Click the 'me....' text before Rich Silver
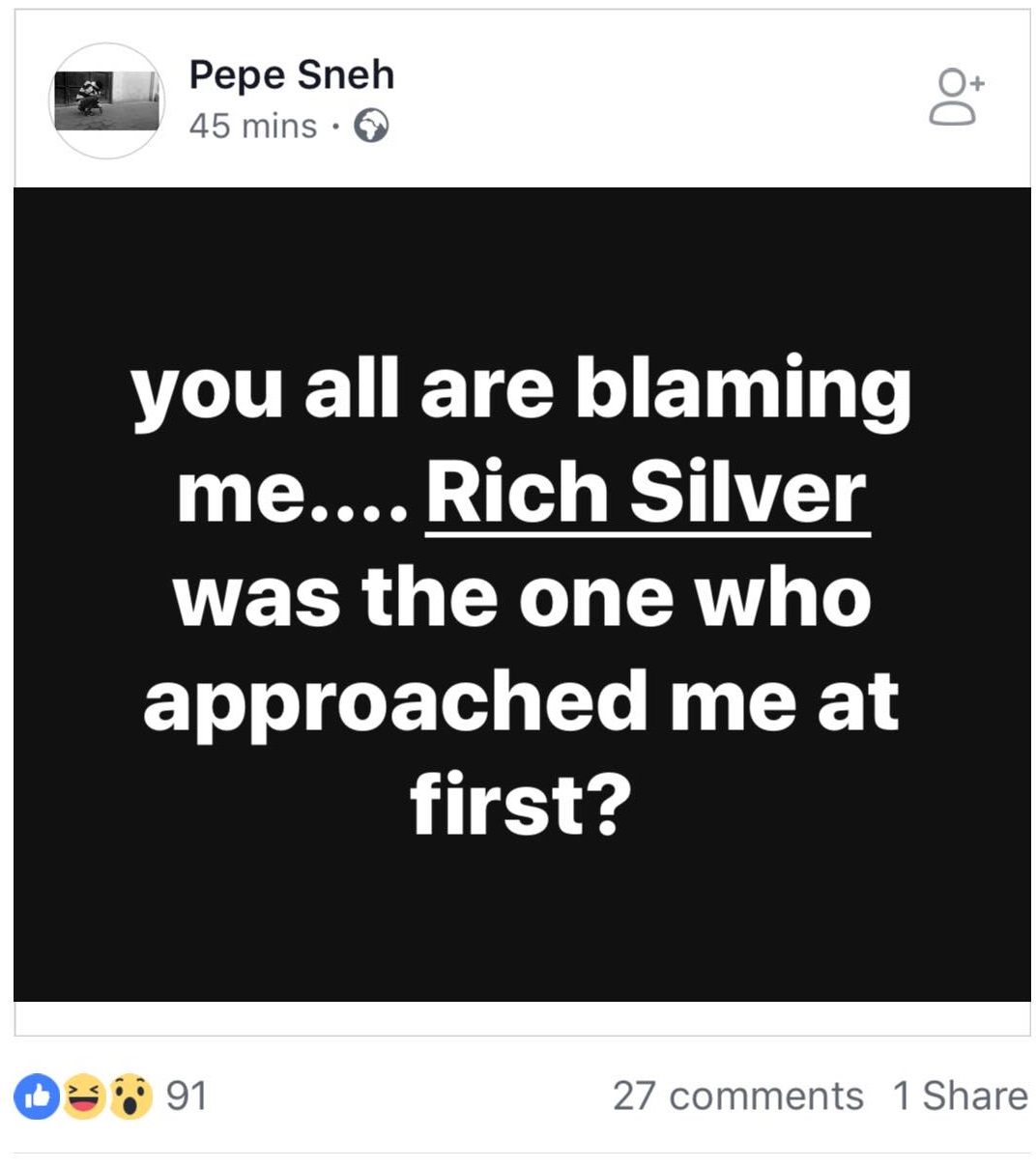 291,493
